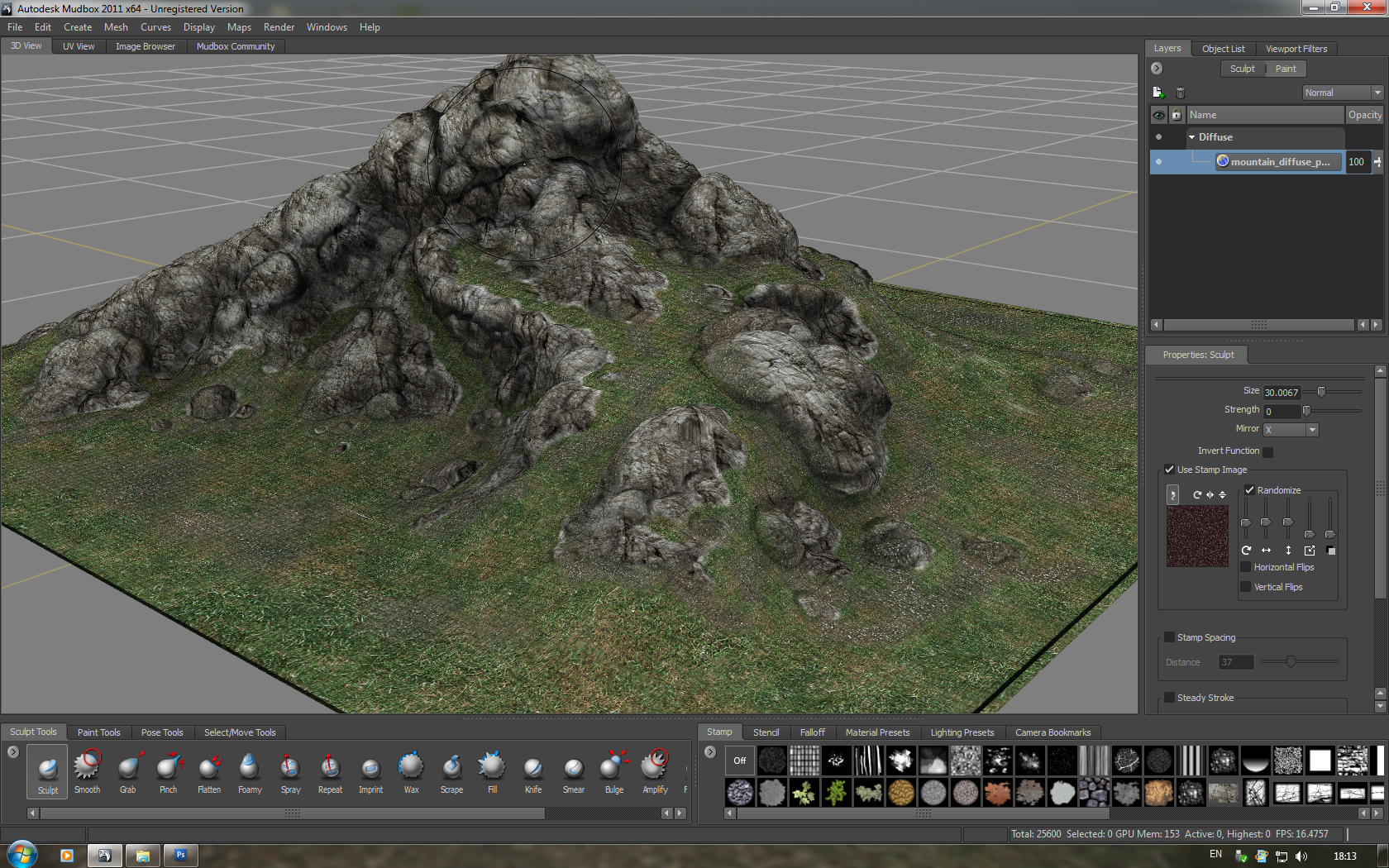This screenshot has height=868, width=1389.
Task: Uncheck the Use Stamp Image checkbox
Action: tap(1170, 470)
